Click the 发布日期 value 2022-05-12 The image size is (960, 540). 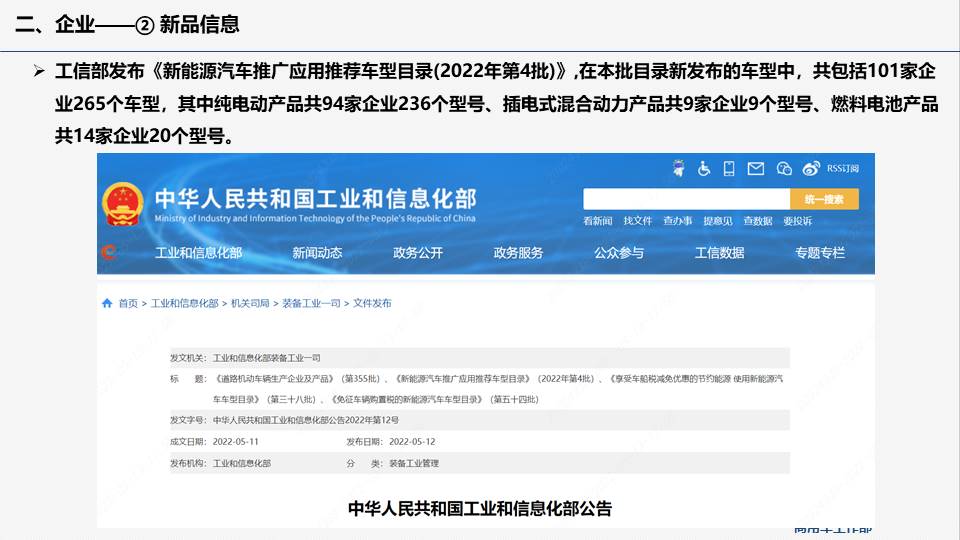point(412,441)
